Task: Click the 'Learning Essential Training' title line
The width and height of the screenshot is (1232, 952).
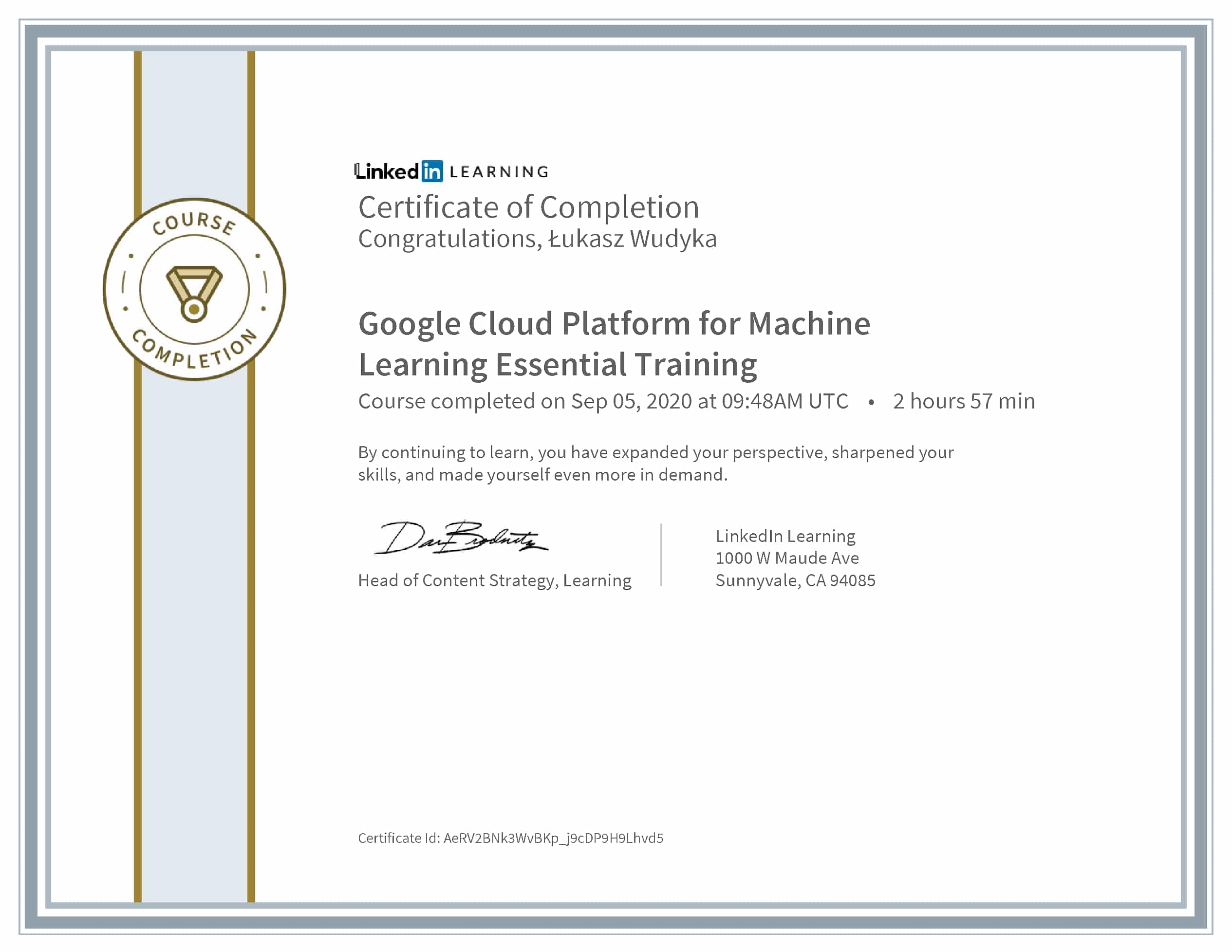Action: tap(558, 364)
